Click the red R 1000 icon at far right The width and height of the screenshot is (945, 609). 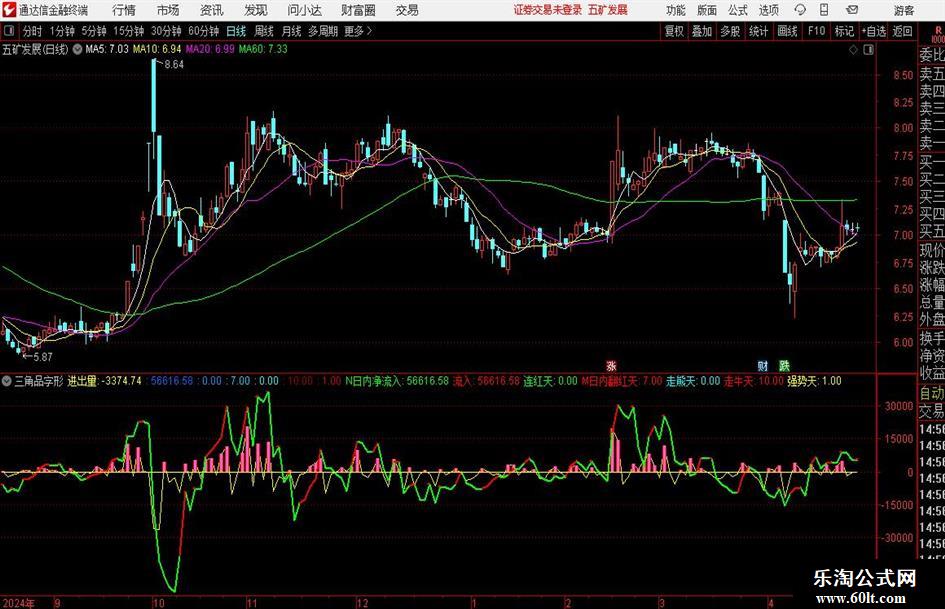[x=938, y=34]
